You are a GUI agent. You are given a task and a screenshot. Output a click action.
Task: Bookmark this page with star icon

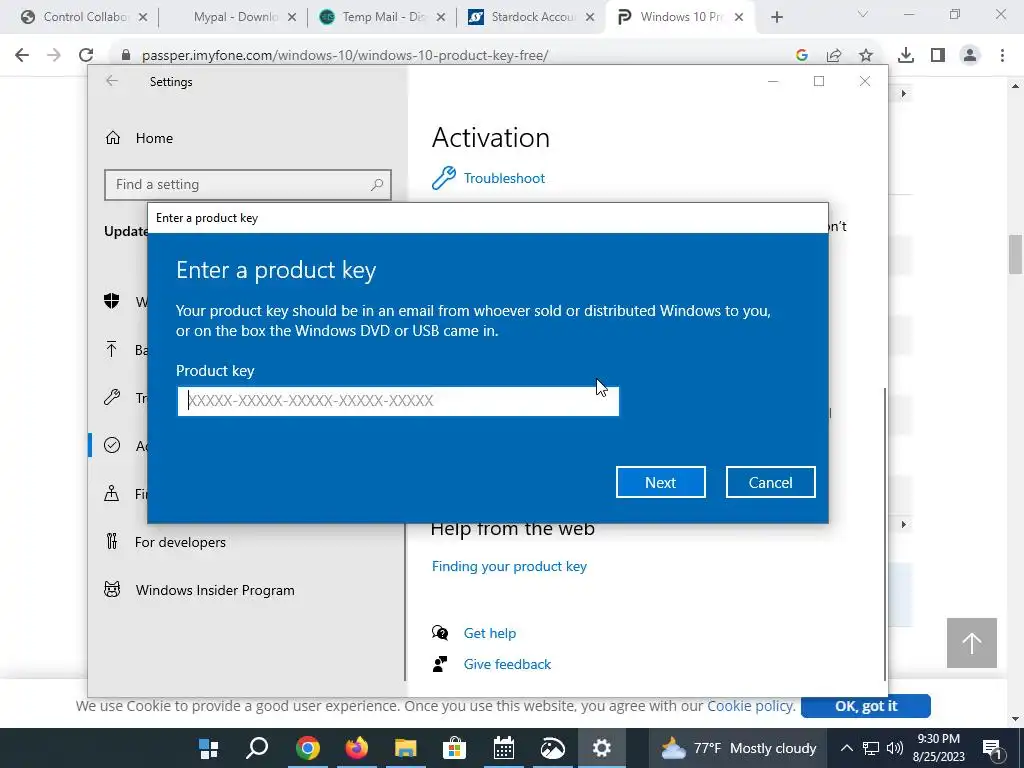[x=866, y=56]
